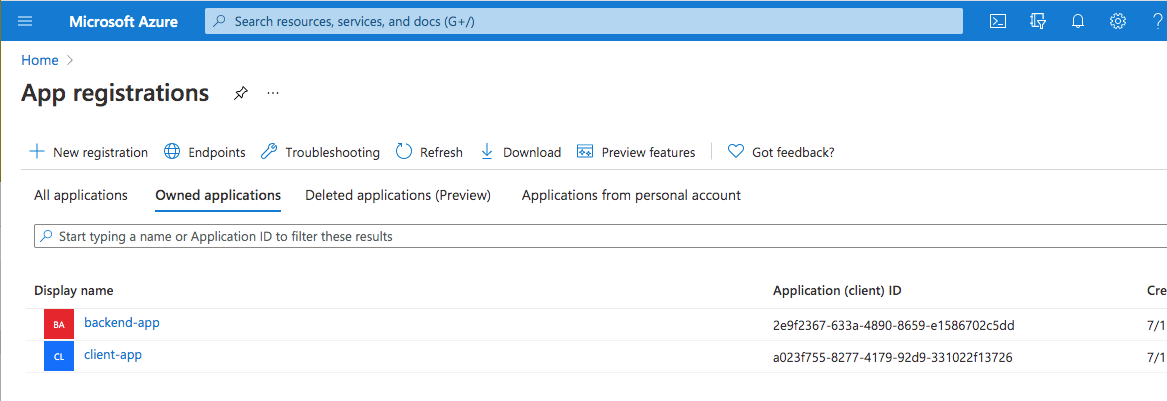Click the red backend-app avatar icon

coord(59,325)
